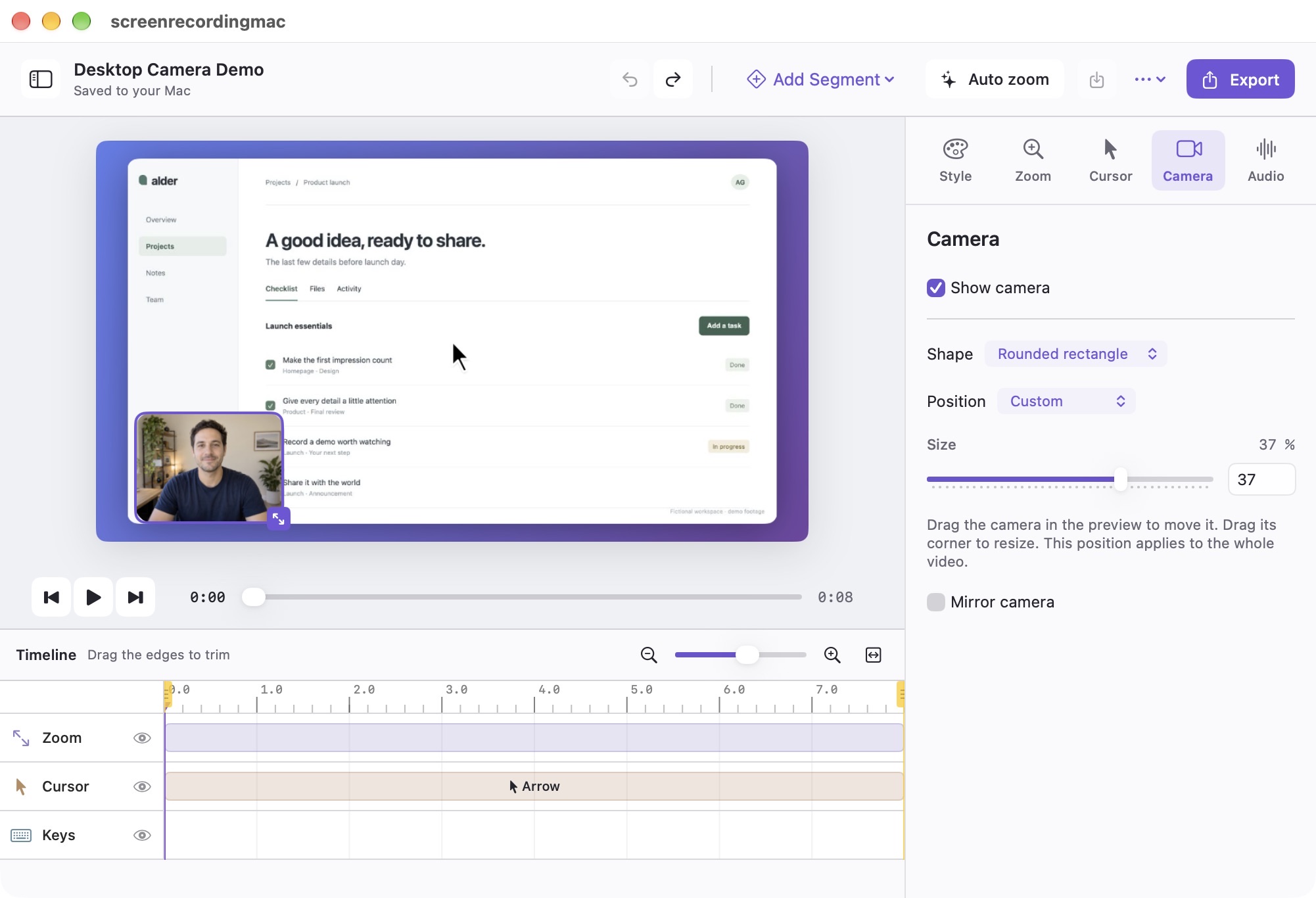
Task: Play the video preview
Action: 93,597
